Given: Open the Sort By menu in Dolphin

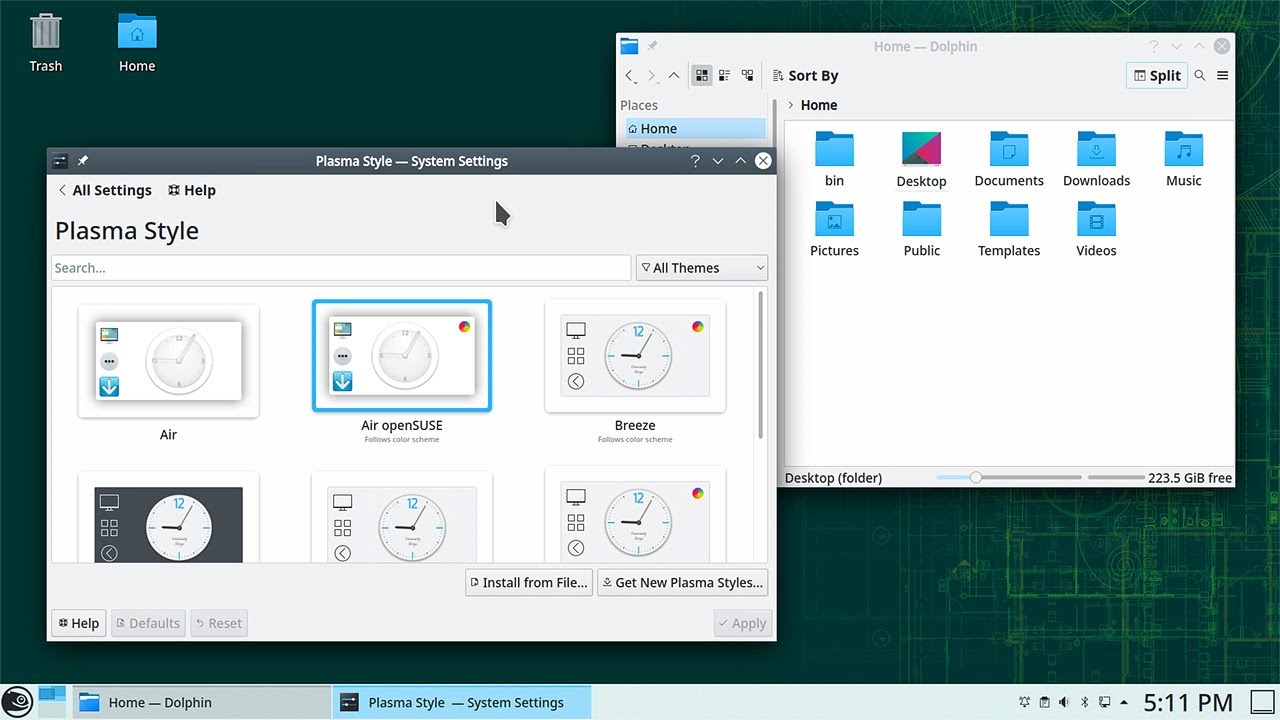Looking at the screenshot, I should point(806,76).
